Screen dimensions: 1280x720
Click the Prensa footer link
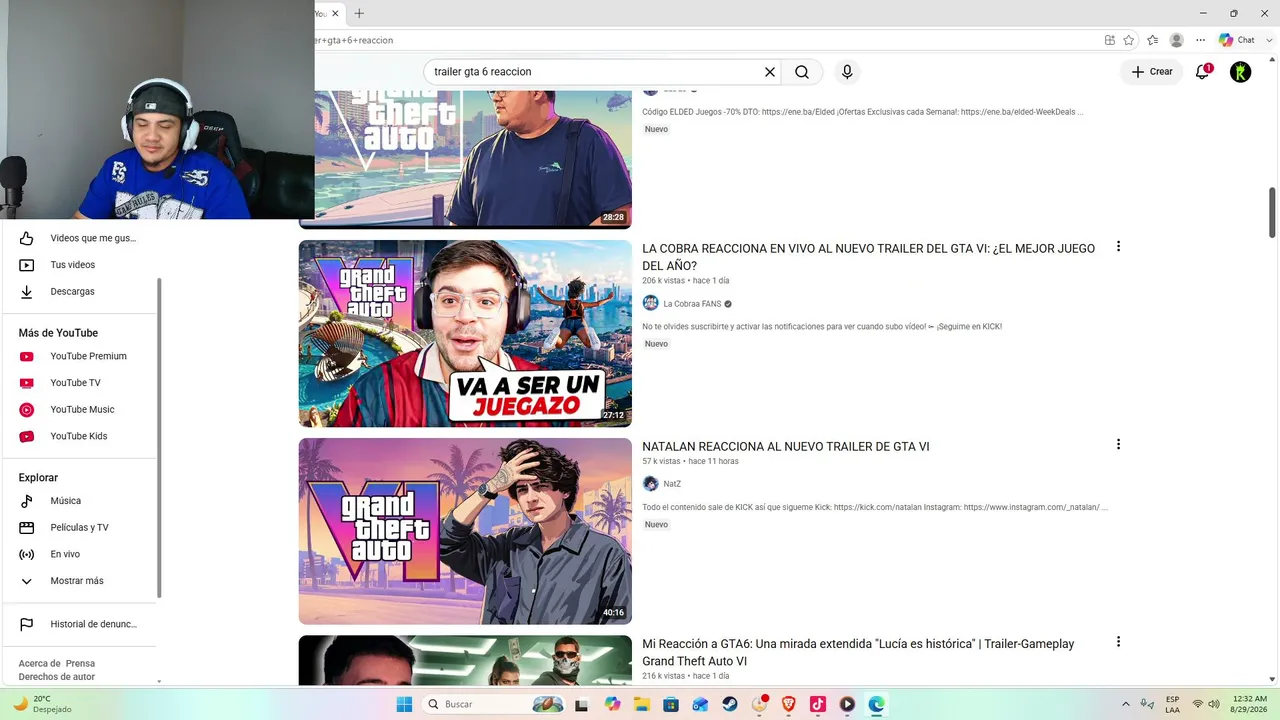point(81,664)
